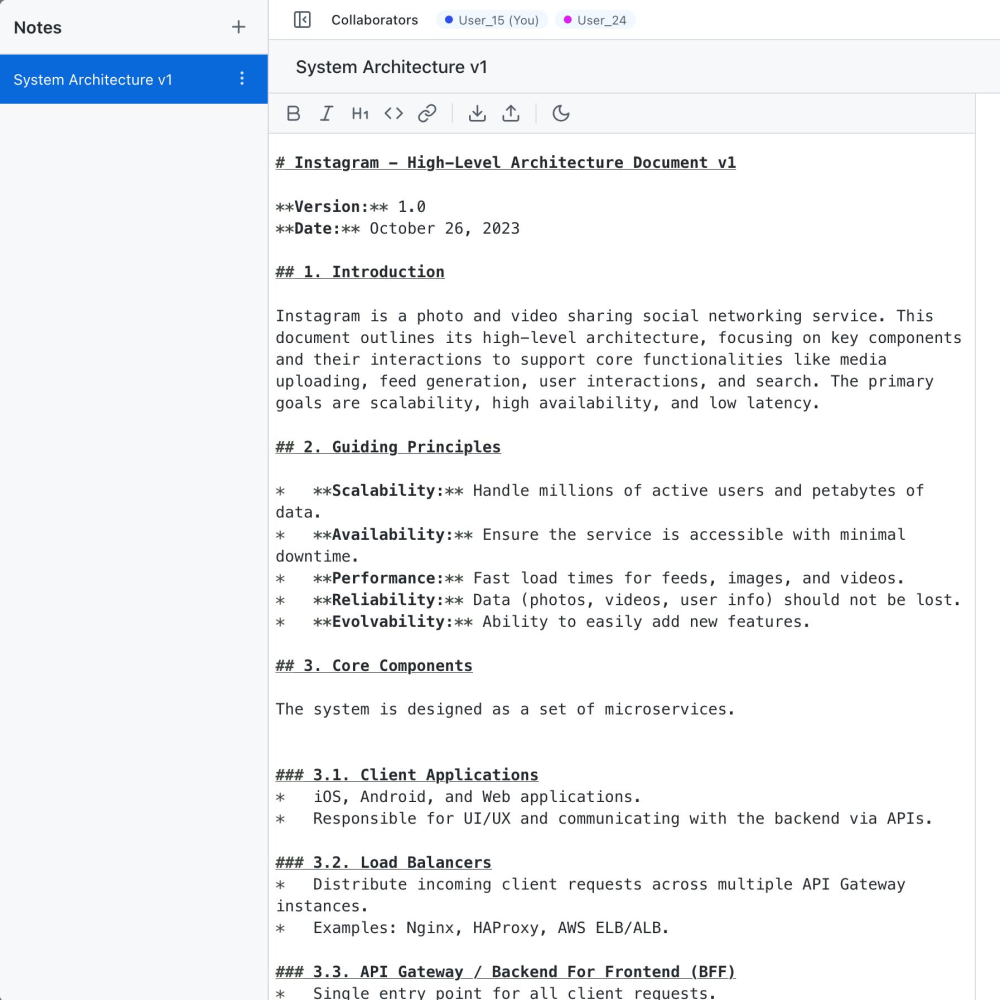
Task: Click the download icon in toolbar
Action: pos(477,114)
